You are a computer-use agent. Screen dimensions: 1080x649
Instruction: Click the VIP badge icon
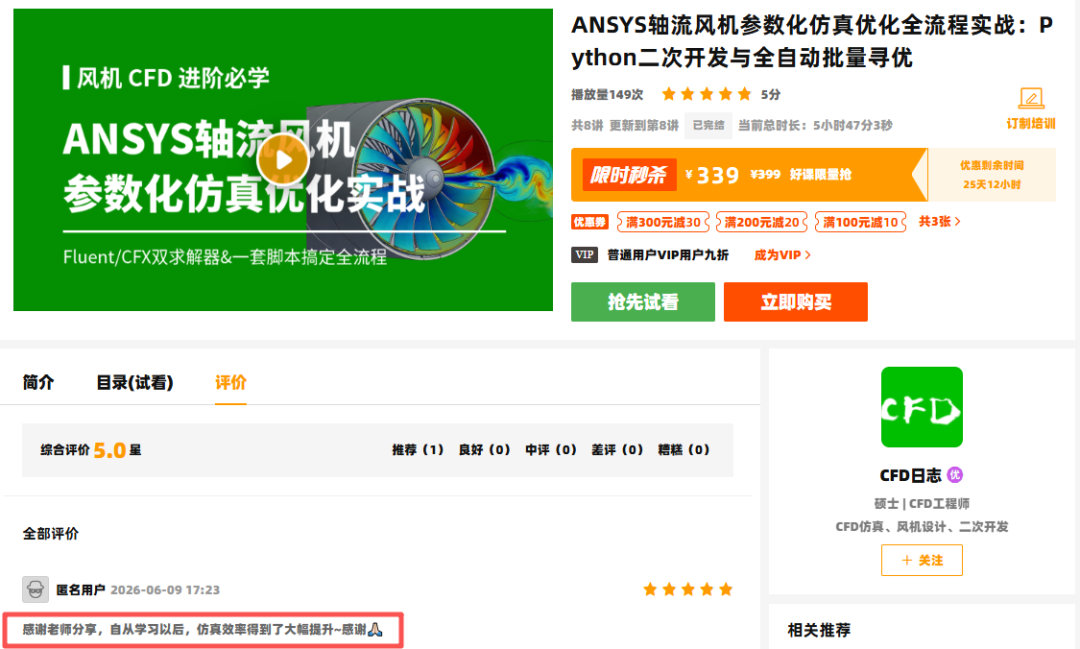[x=584, y=255]
